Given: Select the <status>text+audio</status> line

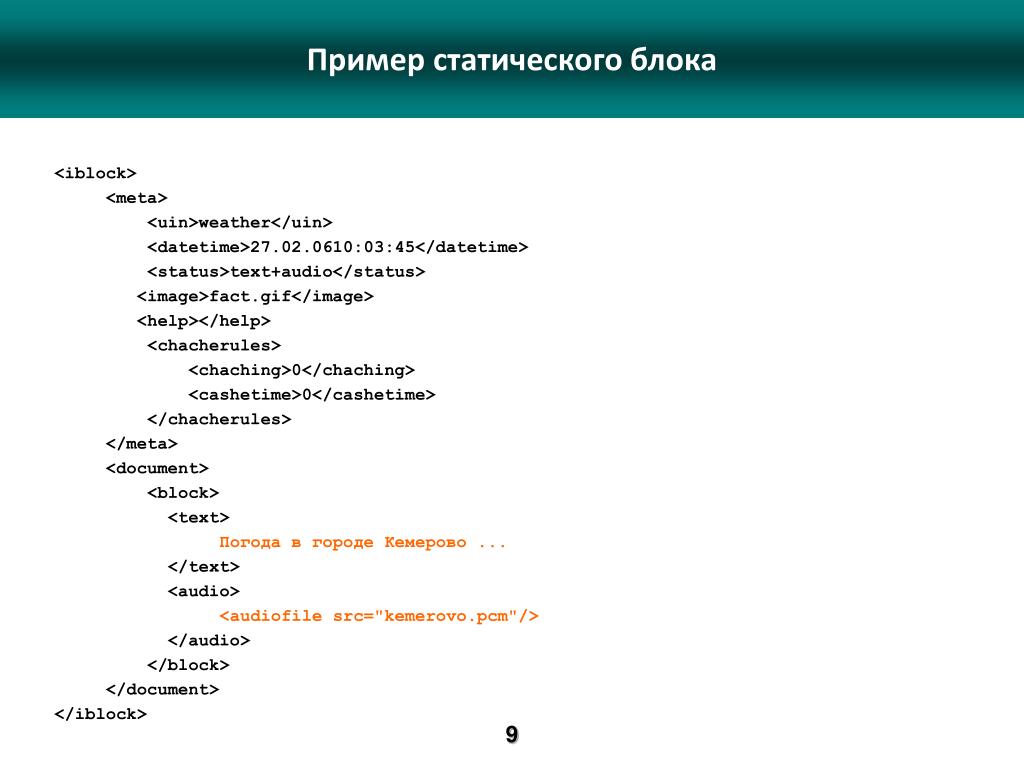Looking at the screenshot, I should tap(286, 272).
